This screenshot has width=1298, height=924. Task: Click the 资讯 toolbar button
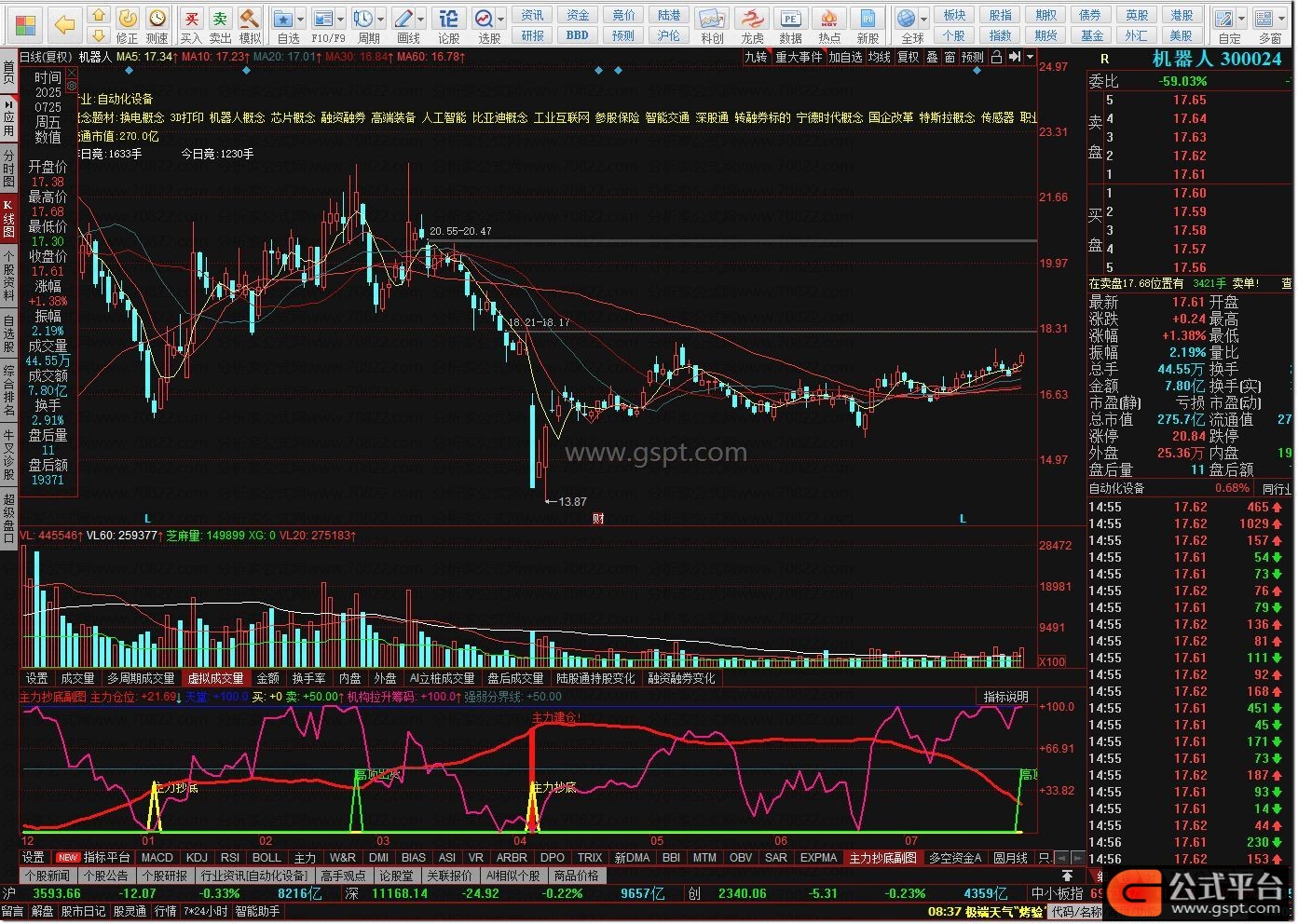pos(532,15)
